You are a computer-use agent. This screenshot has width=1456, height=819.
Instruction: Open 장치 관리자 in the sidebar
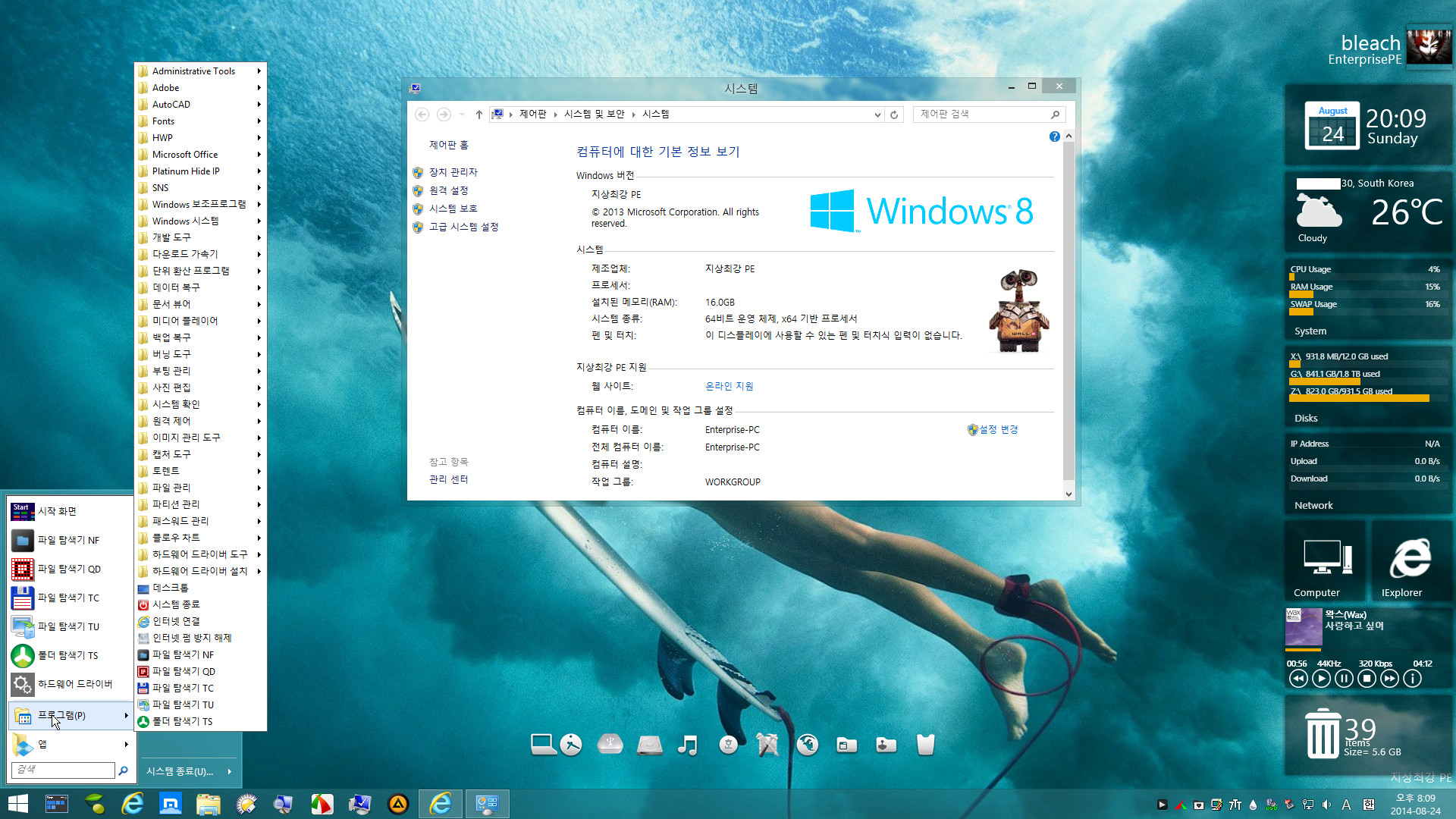pos(453,173)
